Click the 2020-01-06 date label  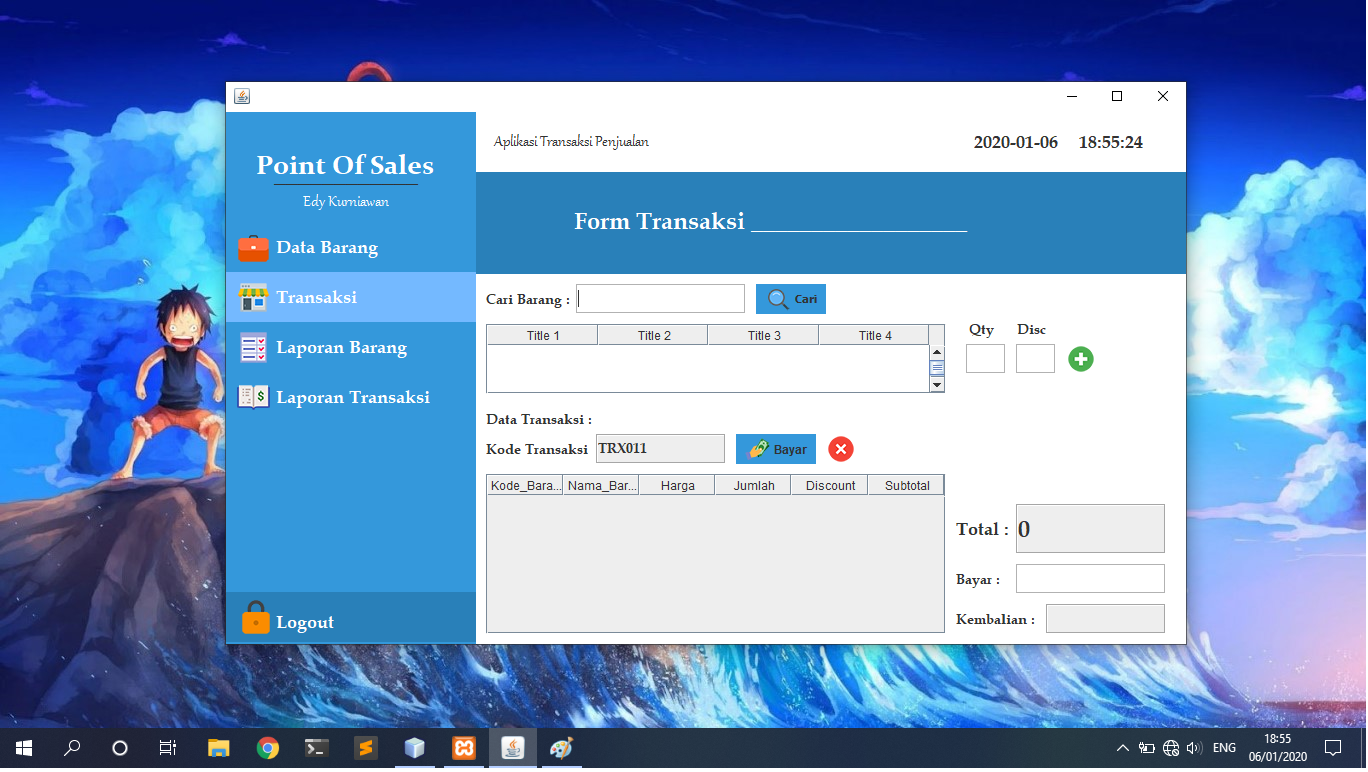[x=1016, y=142]
